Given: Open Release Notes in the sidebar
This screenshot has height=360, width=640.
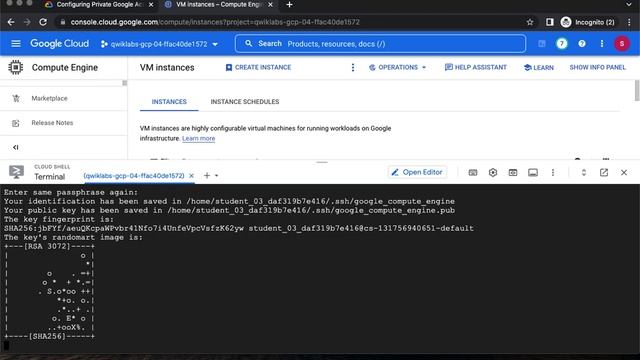Looking at the screenshot, I should 52,123.
